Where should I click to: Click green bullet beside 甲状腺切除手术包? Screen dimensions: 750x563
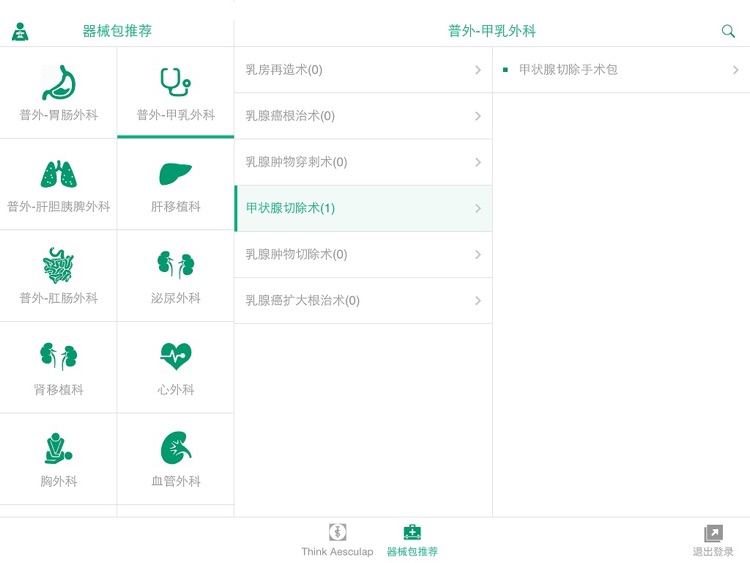tap(505, 70)
